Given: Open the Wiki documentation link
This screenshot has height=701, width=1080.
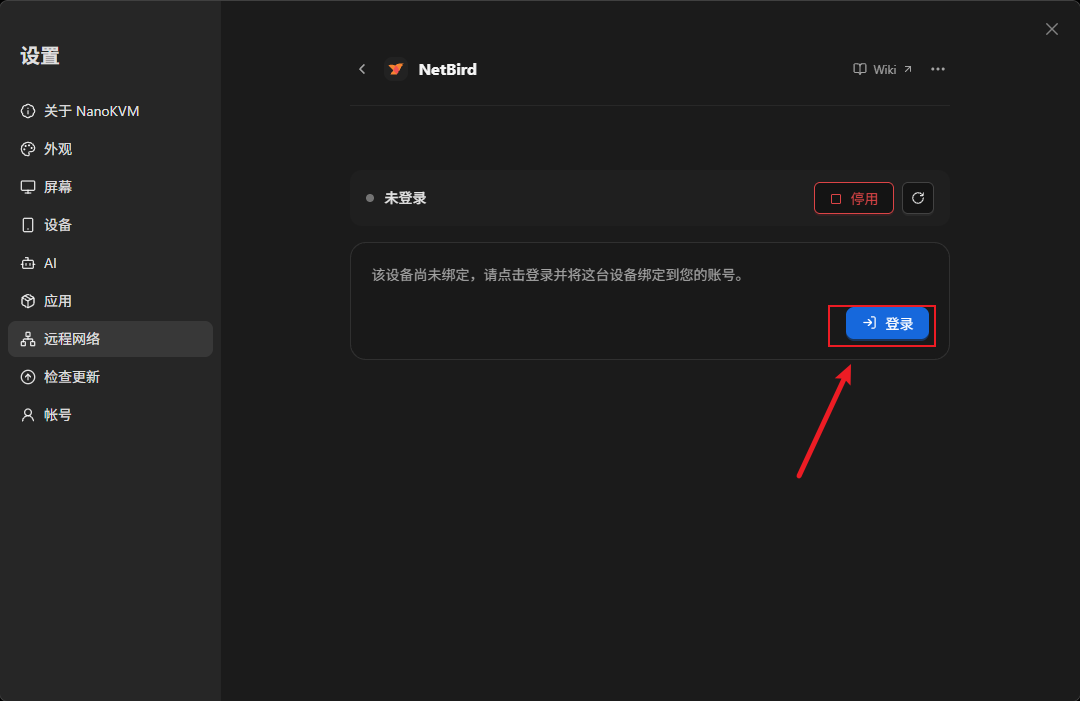Looking at the screenshot, I should [x=882, y=69].
